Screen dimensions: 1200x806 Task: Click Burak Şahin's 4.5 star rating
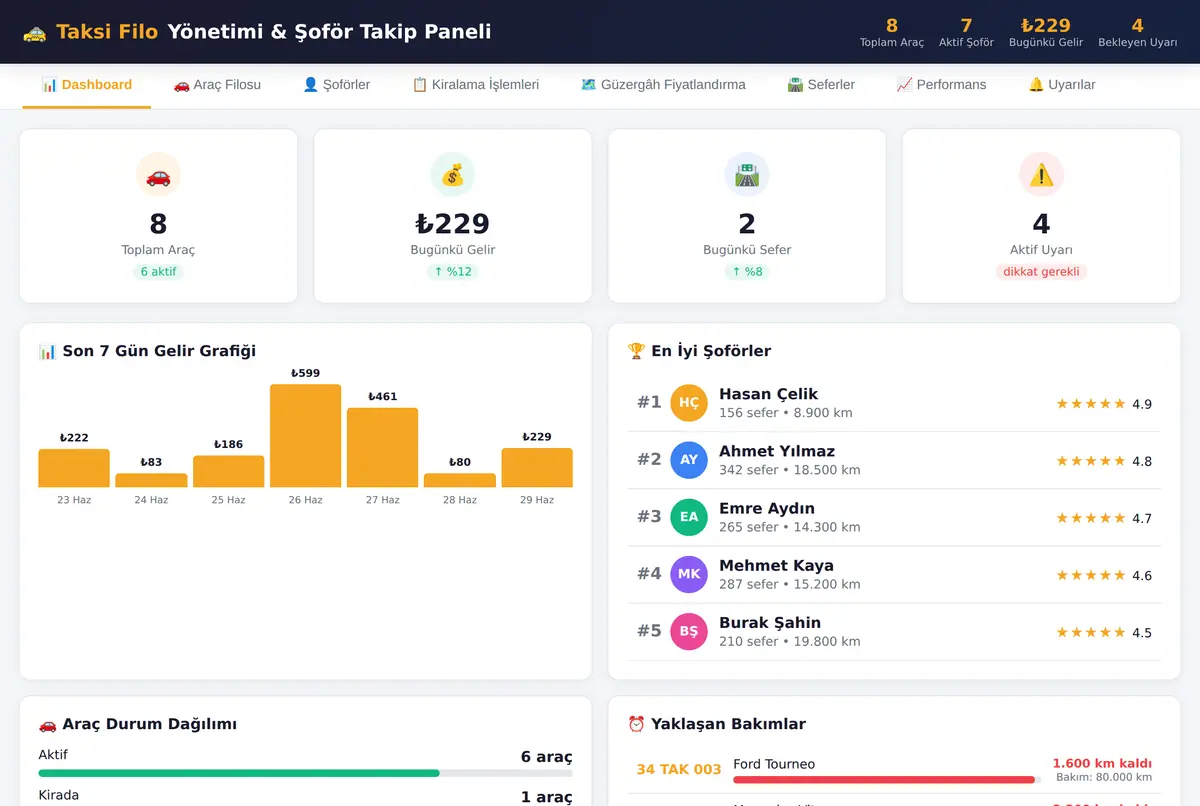1104,632
